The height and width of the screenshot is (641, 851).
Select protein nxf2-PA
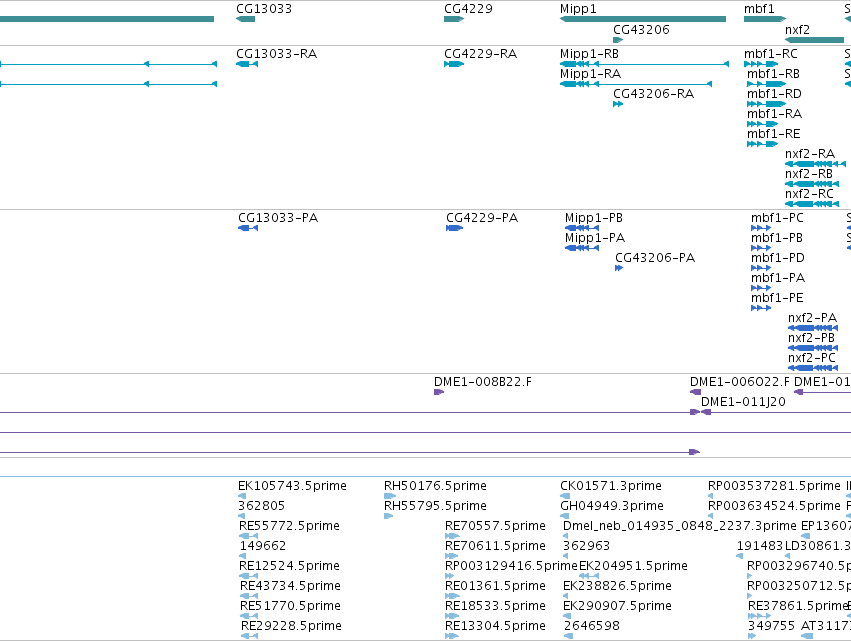[812, 318]
